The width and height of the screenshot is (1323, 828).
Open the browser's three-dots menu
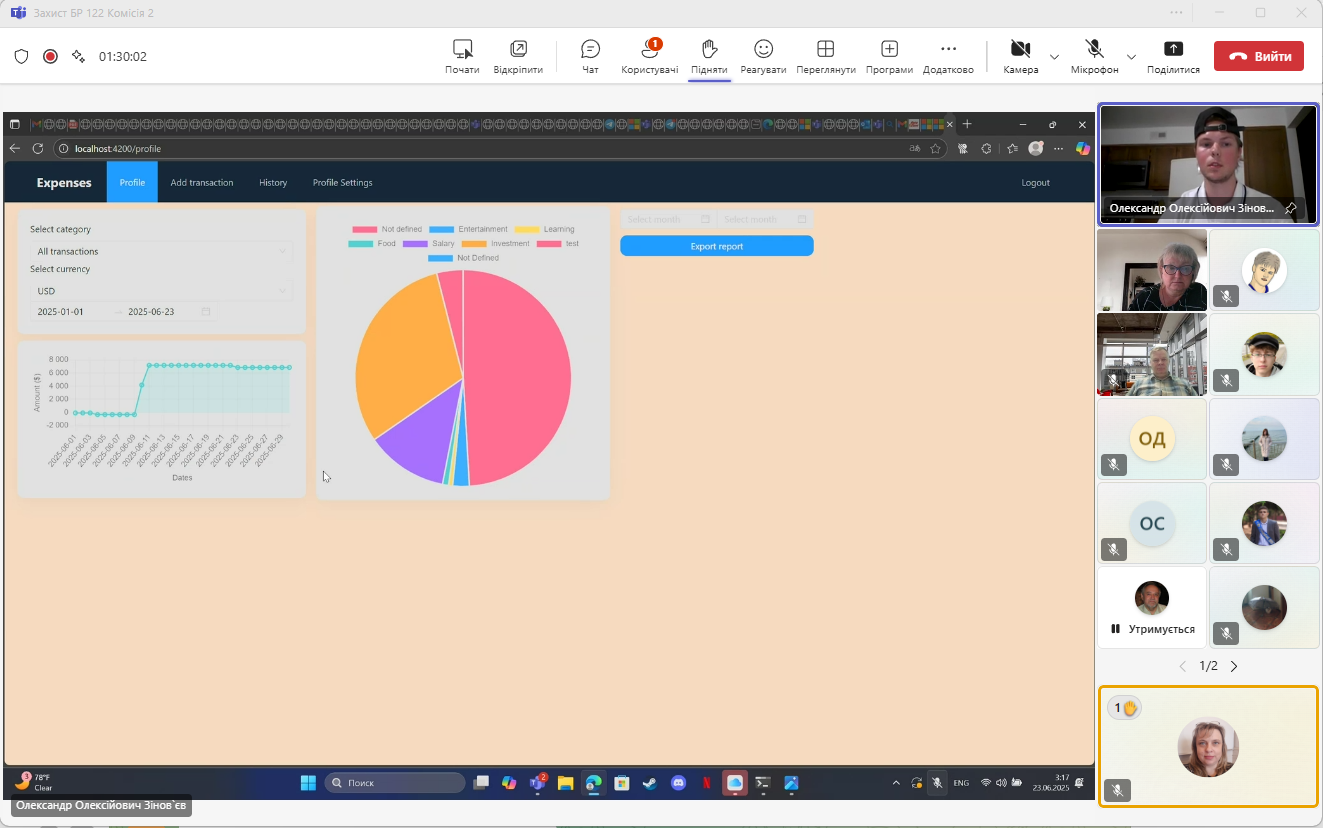point(1058,148)
